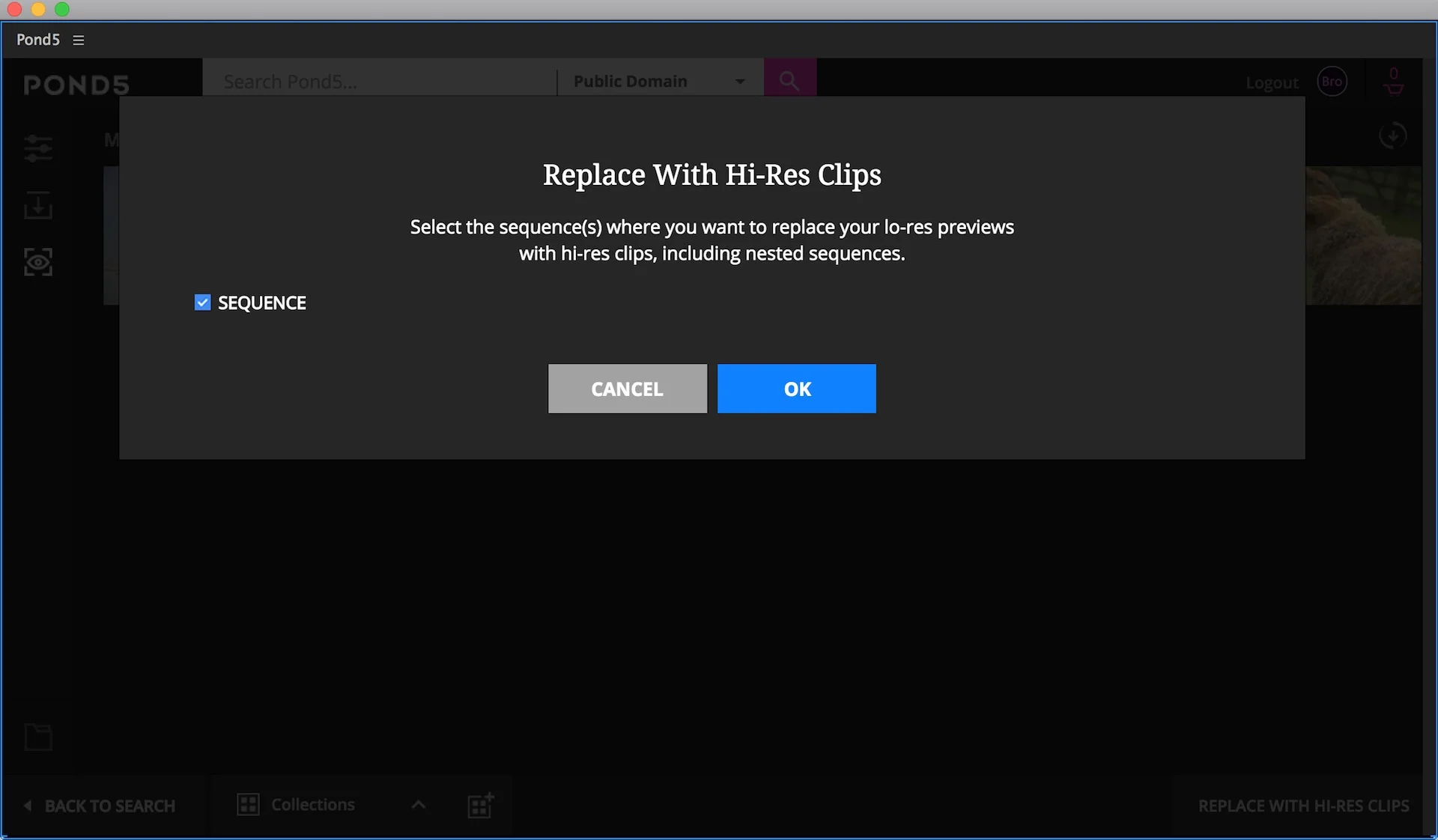
Task: Open the filter sliders sidebar icon
Action: pos(37,148)
